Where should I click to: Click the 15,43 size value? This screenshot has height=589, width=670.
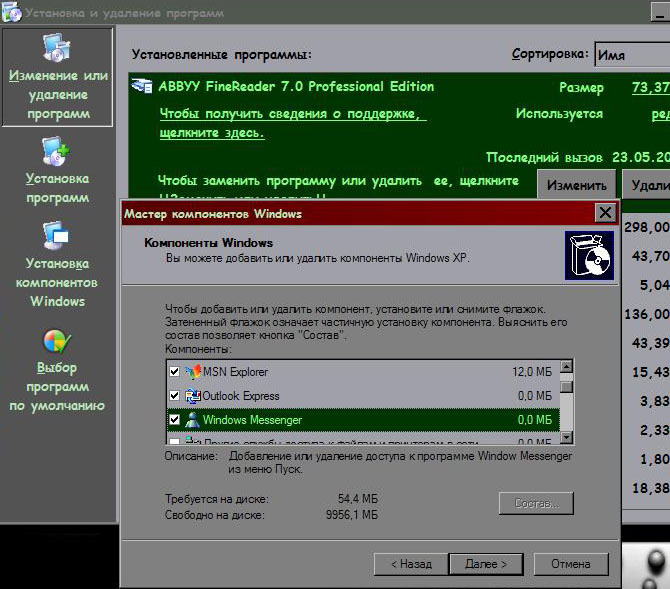[x=651, y=372]
